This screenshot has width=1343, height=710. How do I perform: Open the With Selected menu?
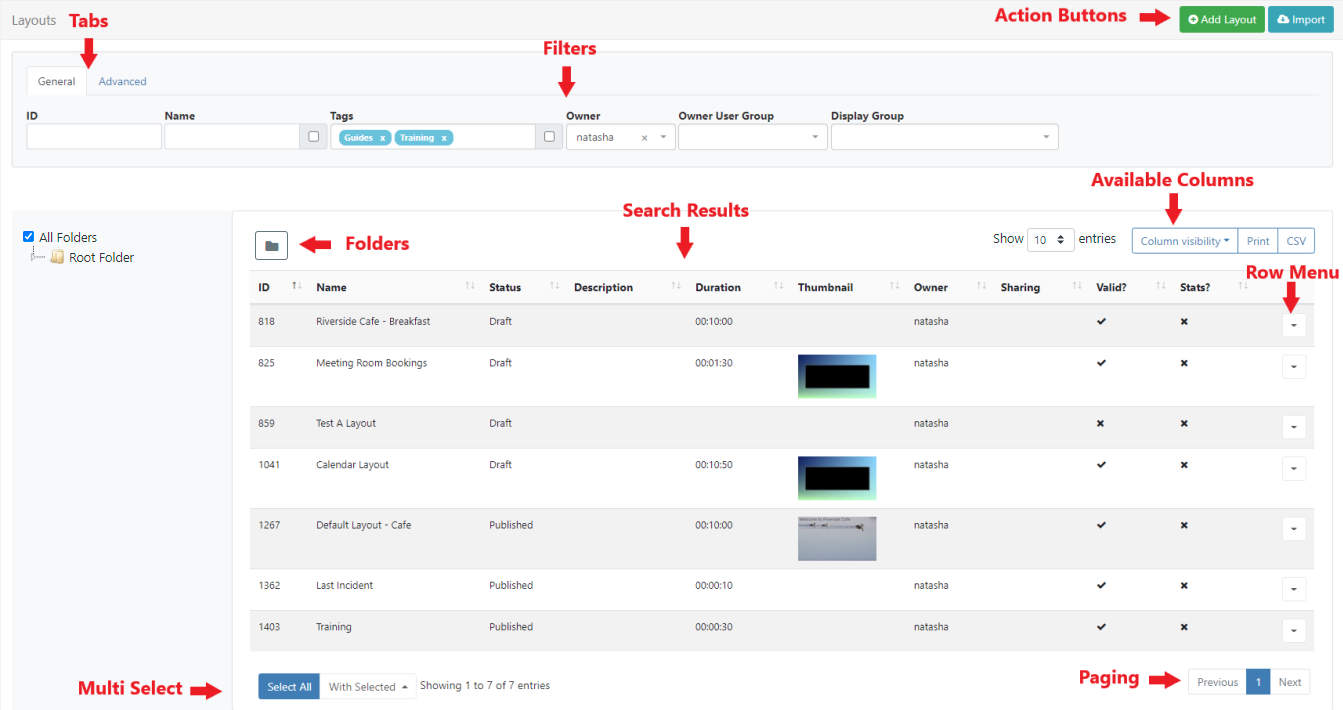(x=367, y=686)
